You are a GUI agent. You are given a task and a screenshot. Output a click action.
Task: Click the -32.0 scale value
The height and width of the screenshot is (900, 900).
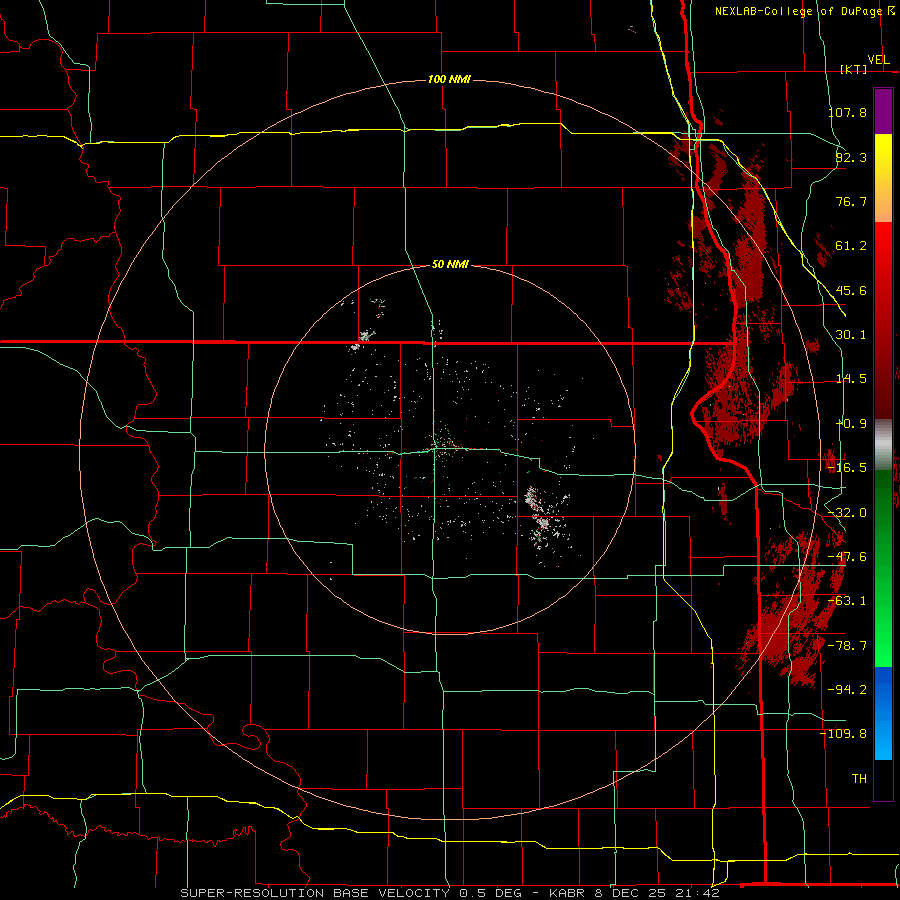847,513
